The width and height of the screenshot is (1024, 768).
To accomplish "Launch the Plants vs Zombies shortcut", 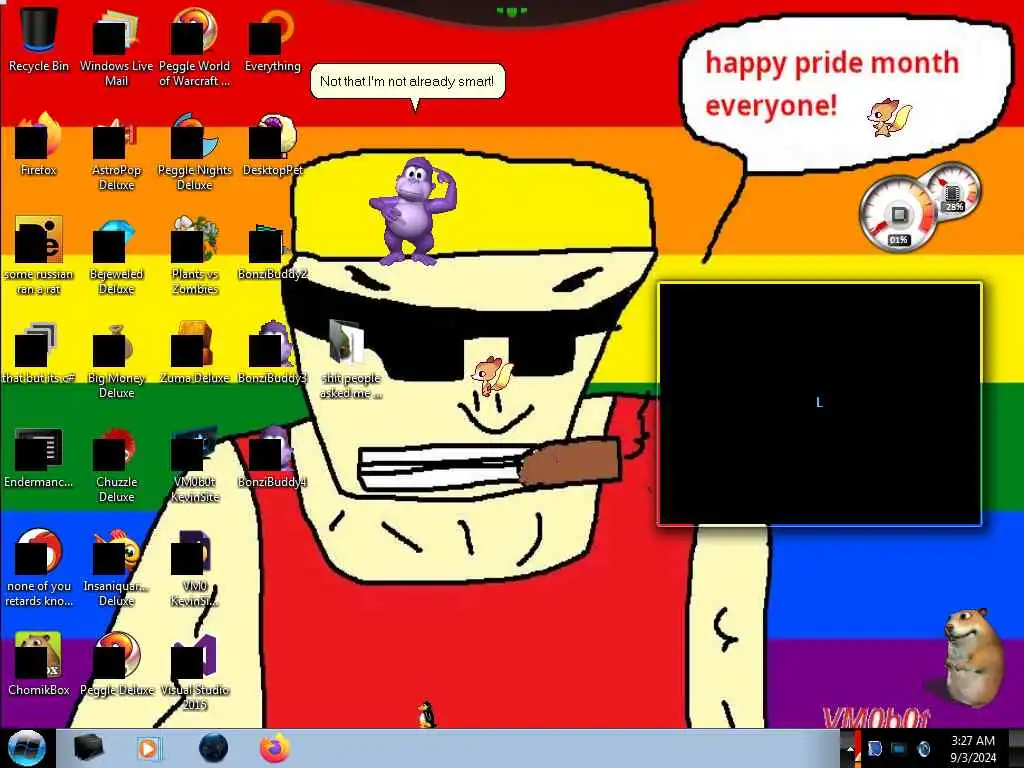I will click(195, 255).
